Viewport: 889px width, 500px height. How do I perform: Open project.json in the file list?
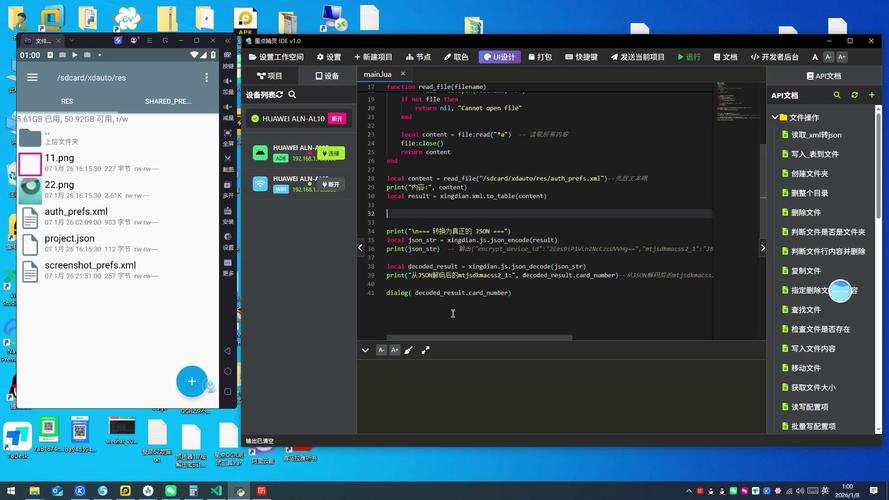pos(117,244)
